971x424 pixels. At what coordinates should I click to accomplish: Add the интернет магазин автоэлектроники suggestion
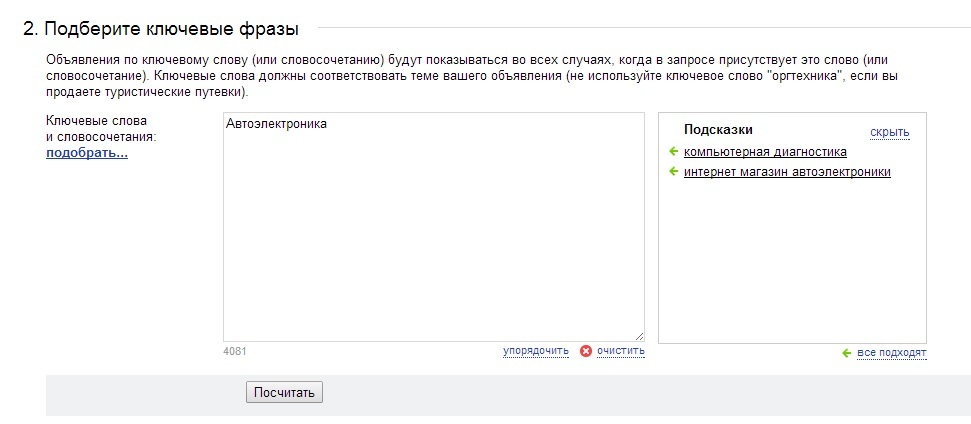(787, 171)
